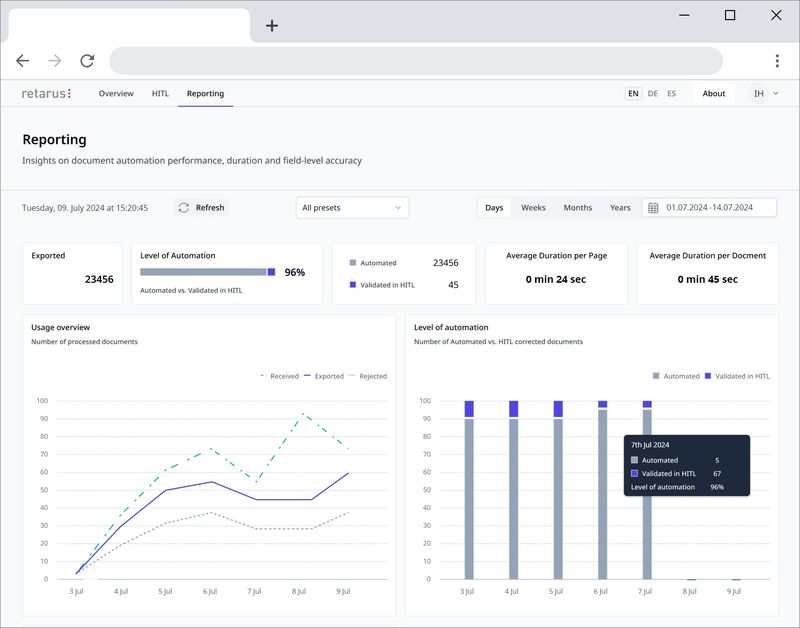800x628 pixels.
Task: Select the Weeks granularity
Action: 533,208
